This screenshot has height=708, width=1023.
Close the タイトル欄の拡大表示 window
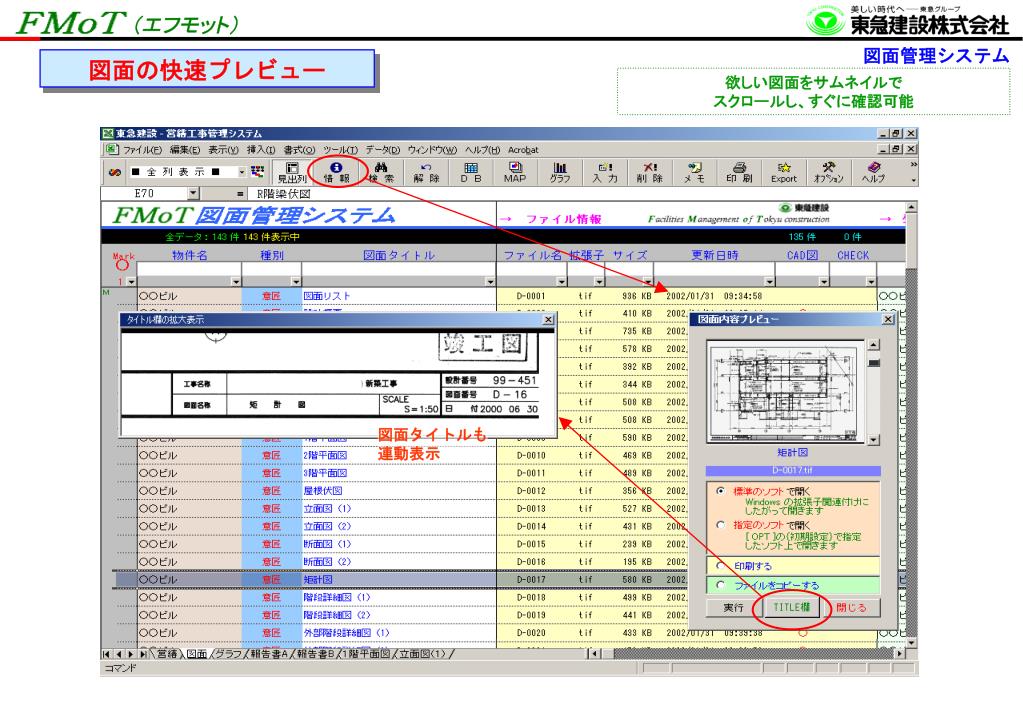tap(548, 319)
